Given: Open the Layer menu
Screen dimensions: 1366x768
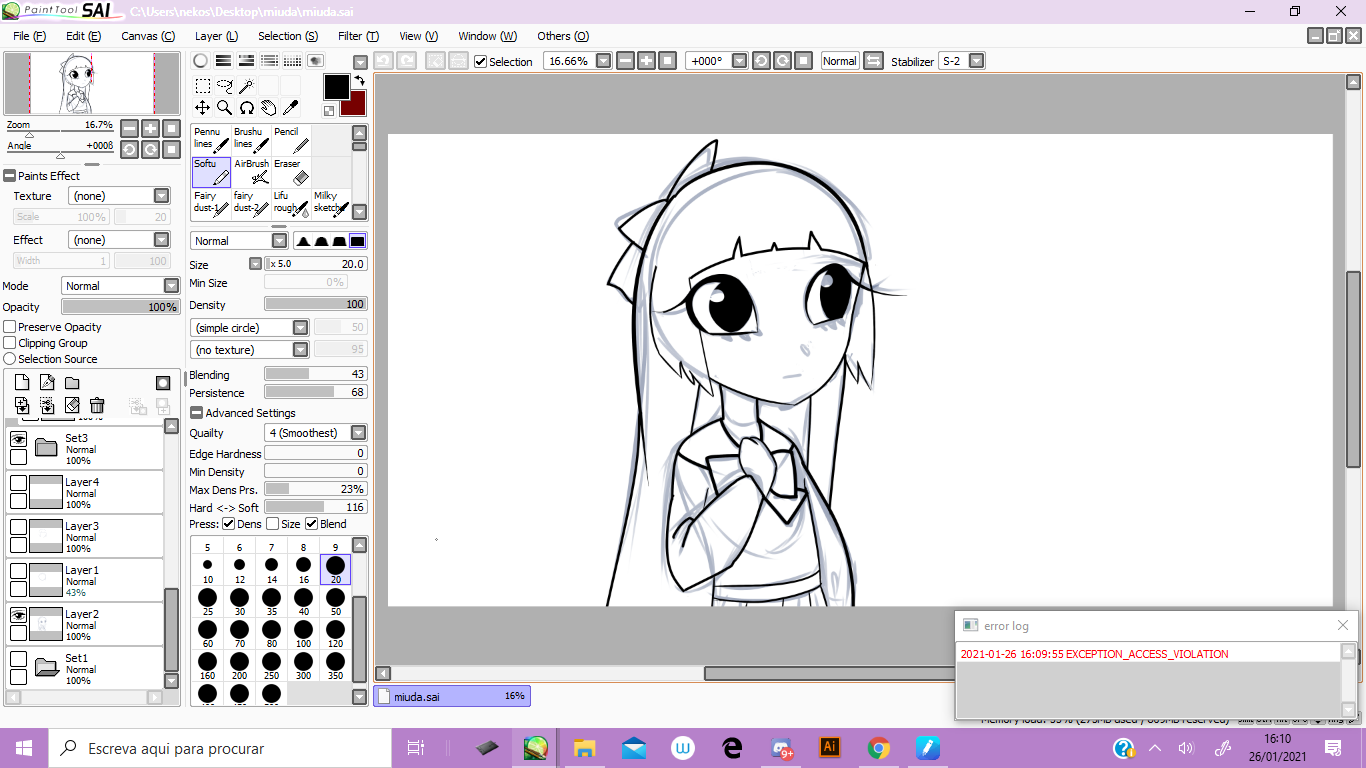Looking at the screenshot, I should [x=216, y=36].
